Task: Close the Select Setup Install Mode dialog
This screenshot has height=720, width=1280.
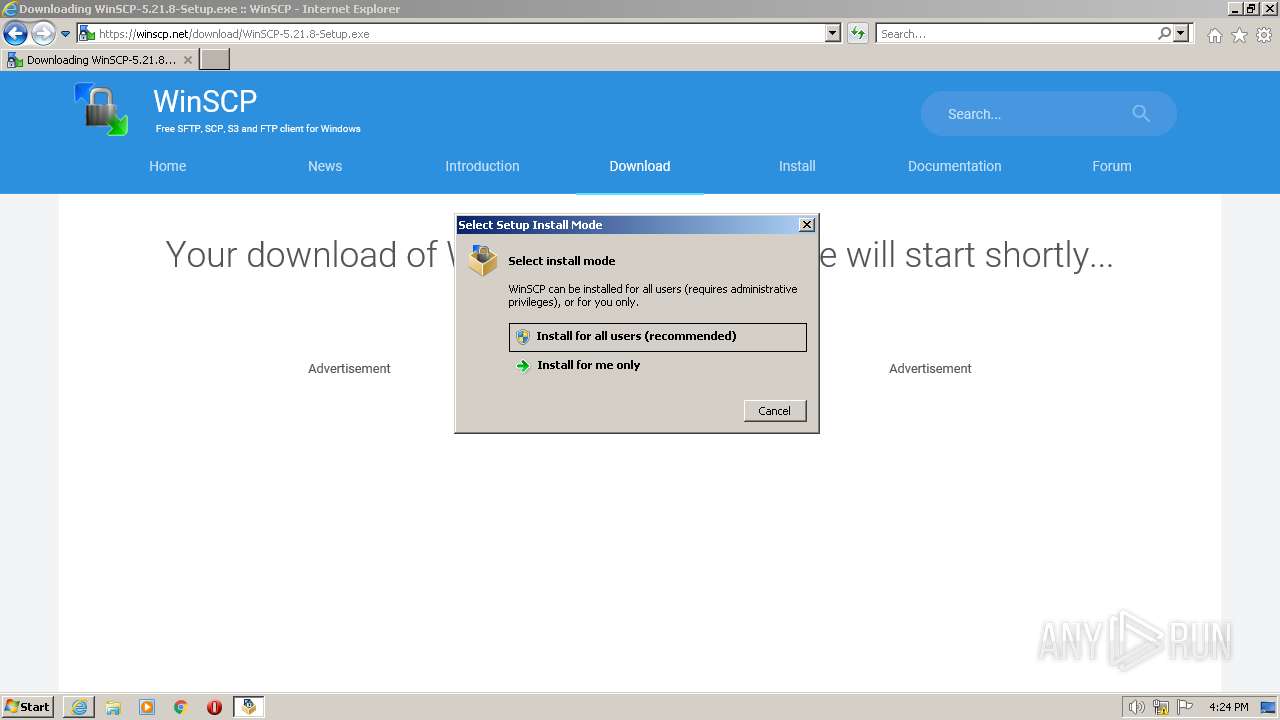Action: [x=807, y=225]
